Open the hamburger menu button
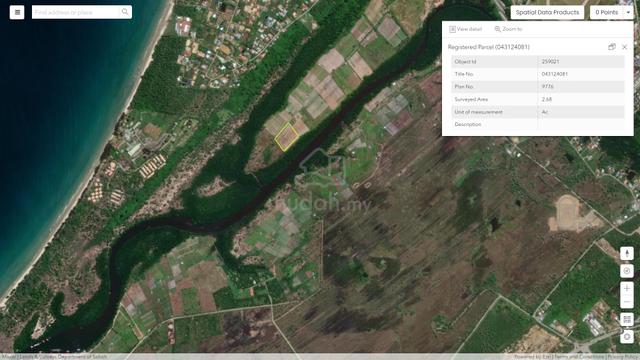 click(17, 12)
